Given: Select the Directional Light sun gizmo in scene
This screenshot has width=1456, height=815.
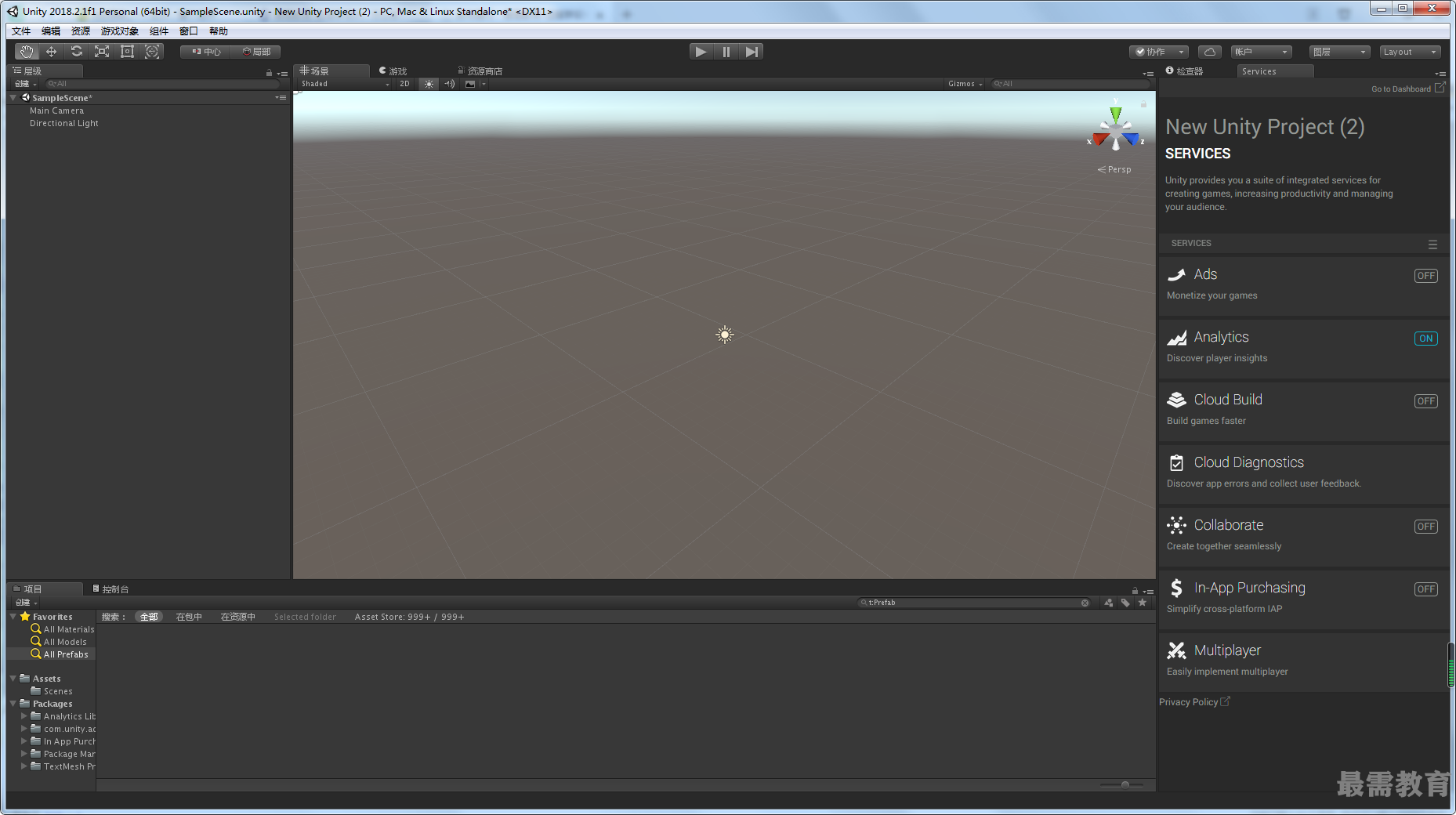Looking at the screenshot, I should point(725,335).
